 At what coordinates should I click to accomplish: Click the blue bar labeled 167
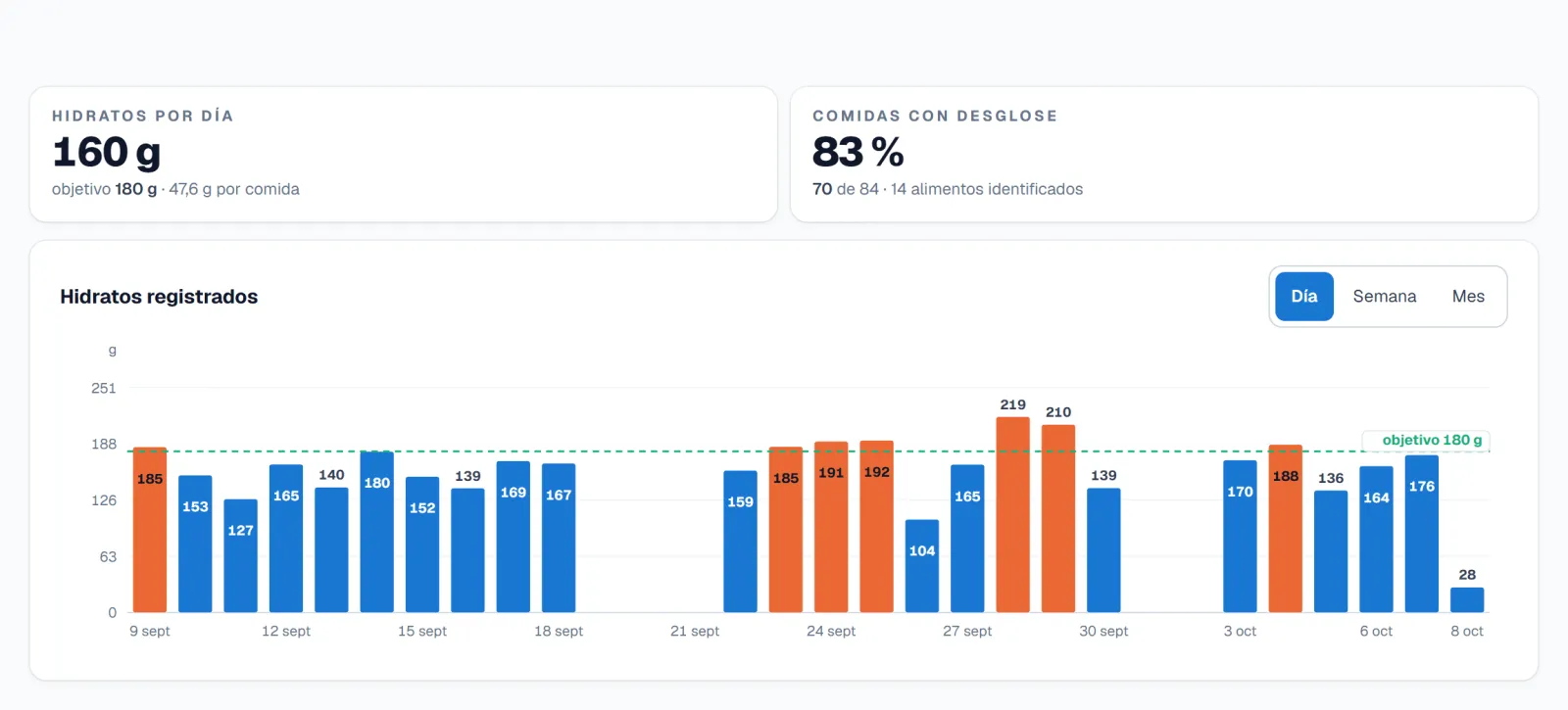(559, 539)
